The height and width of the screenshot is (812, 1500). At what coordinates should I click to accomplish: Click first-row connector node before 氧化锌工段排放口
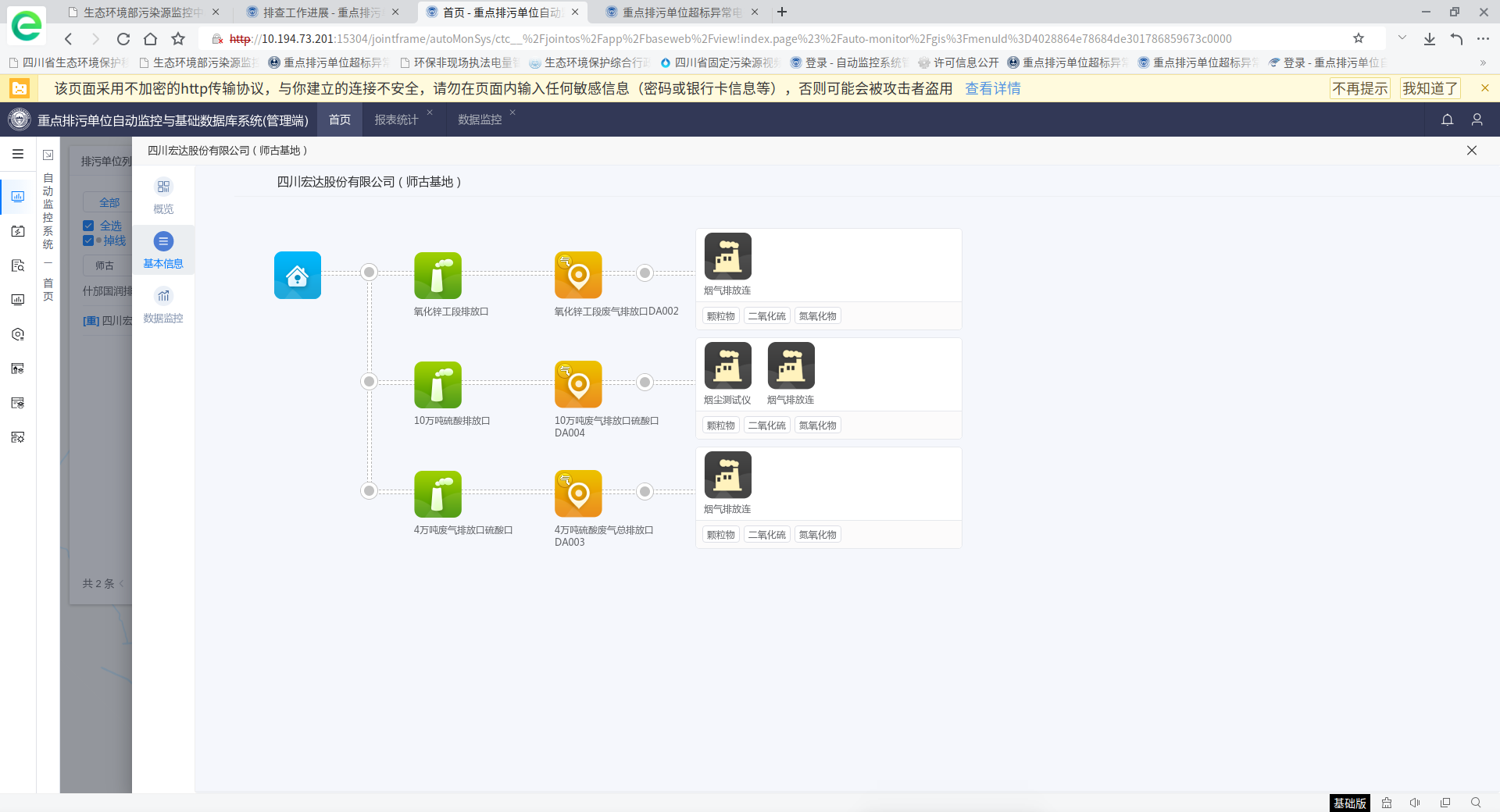[x=370, y=272]
